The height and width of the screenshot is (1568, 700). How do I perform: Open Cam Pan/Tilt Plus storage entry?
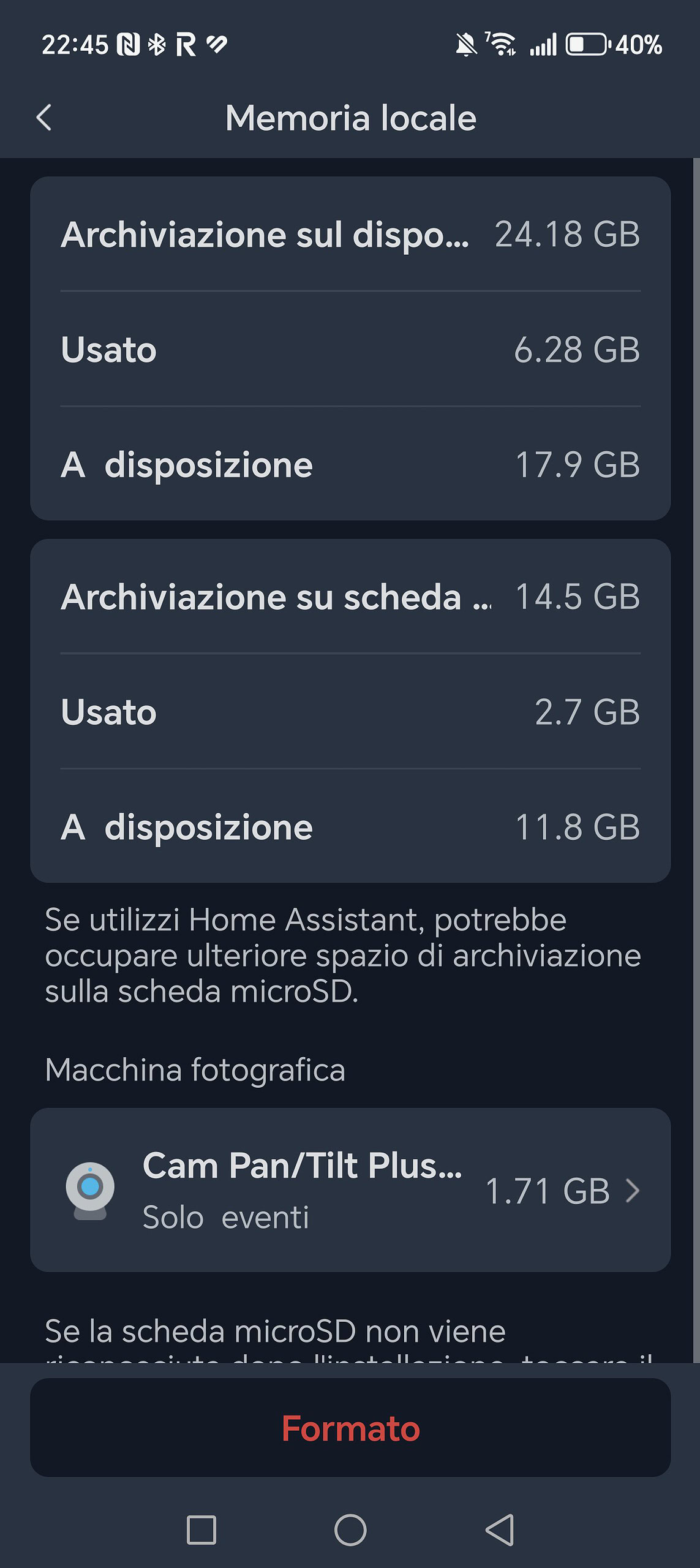[x=350, y=1189]
